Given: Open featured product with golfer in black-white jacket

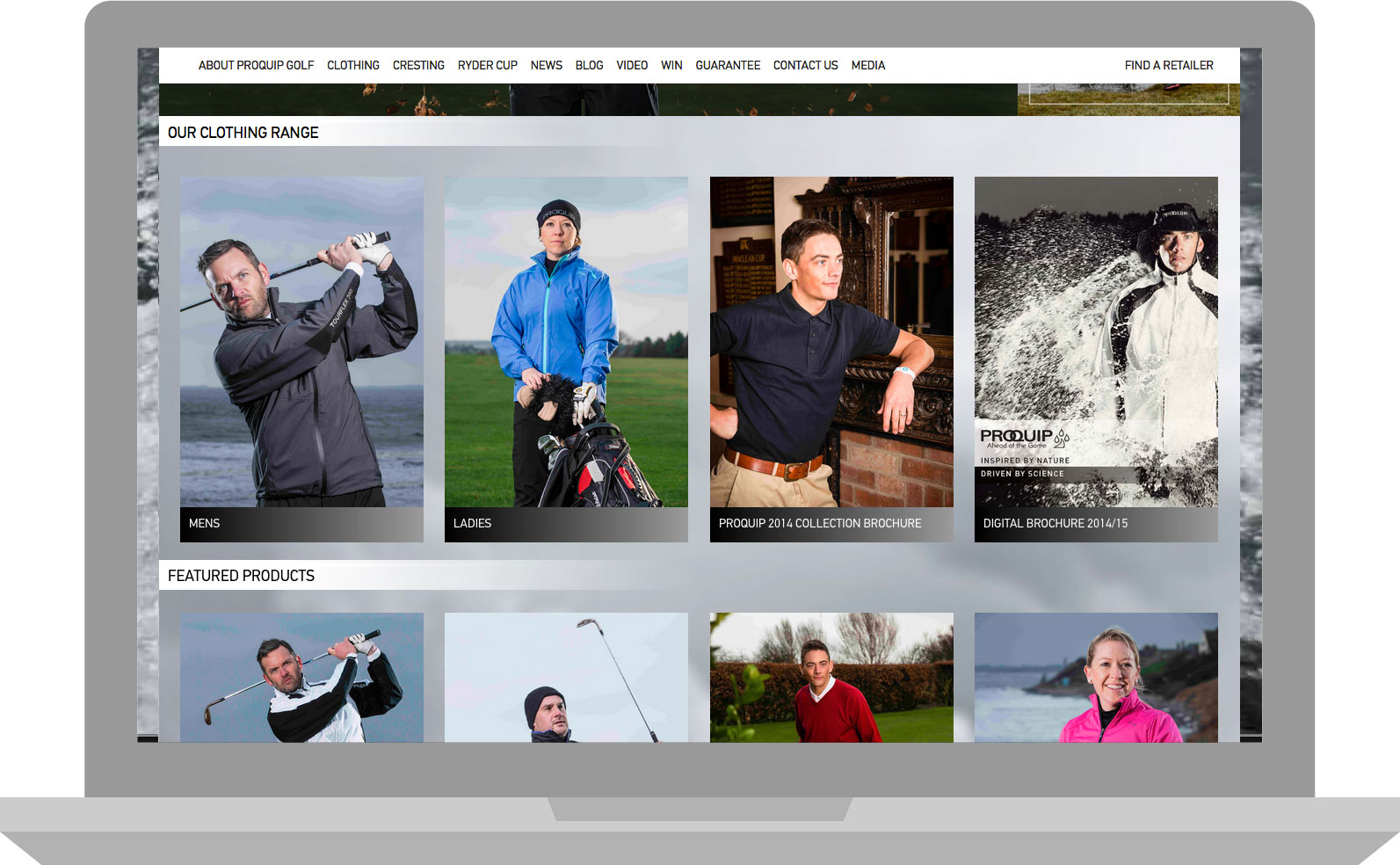Looking at the screenshot, I should (301, 678).
